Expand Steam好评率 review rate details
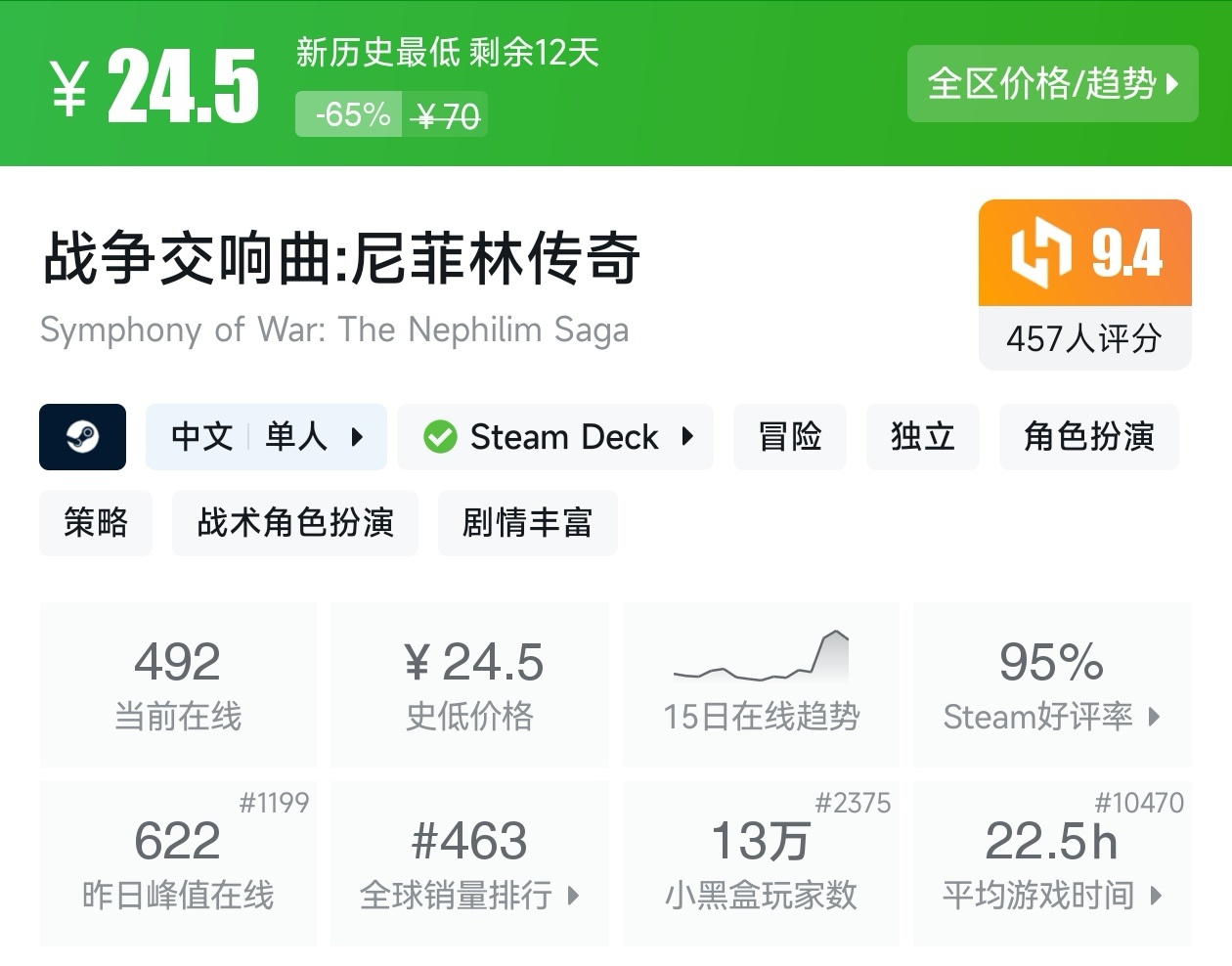The height and width of the screenshot is (966, 1232). pos(1155,717)
